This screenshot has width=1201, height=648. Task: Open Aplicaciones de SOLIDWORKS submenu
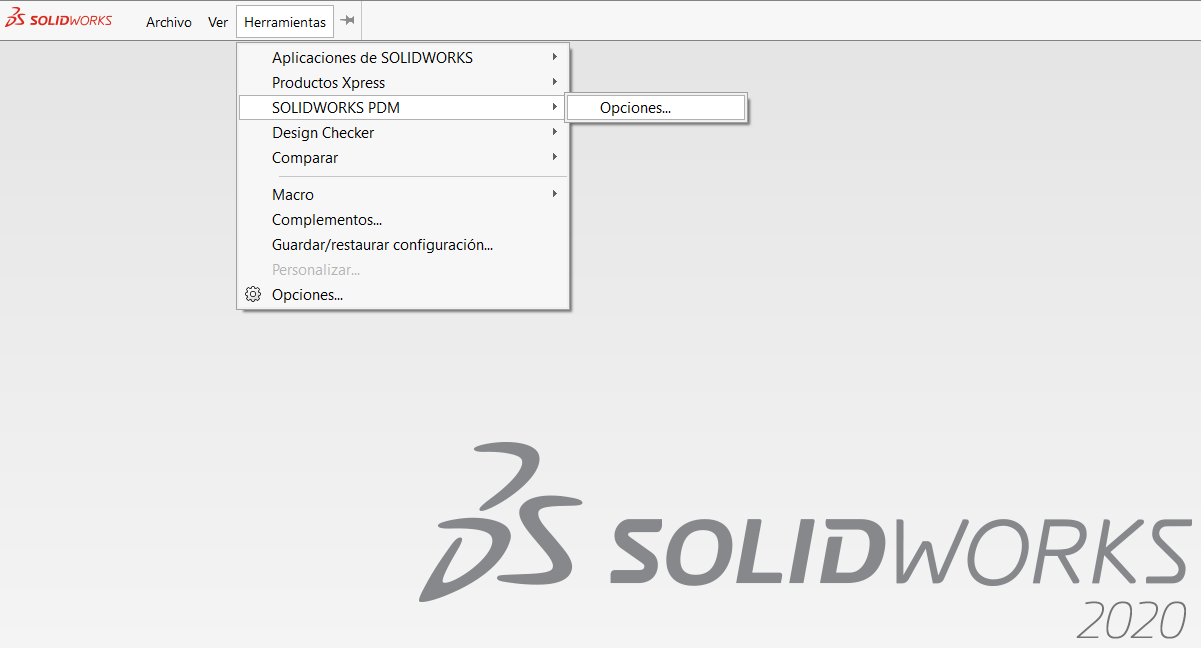coord(403,58)
